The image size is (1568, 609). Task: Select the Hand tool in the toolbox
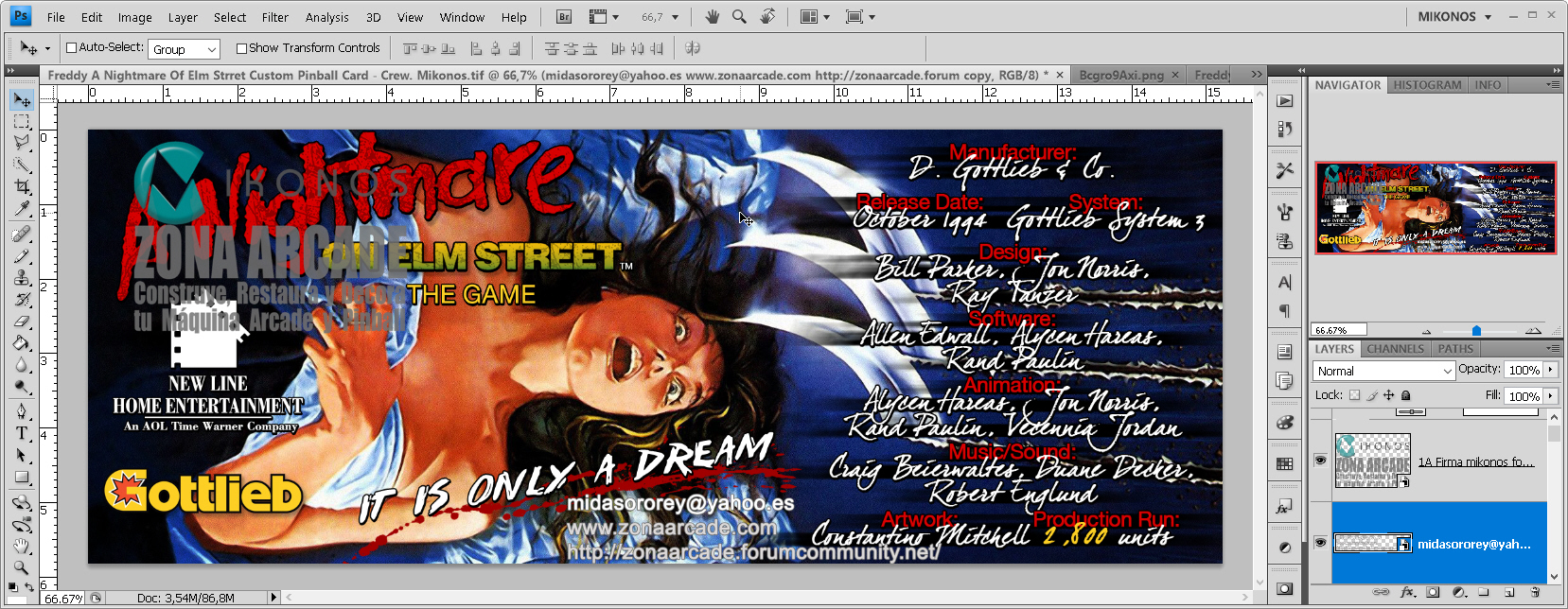tap(22, 546)
